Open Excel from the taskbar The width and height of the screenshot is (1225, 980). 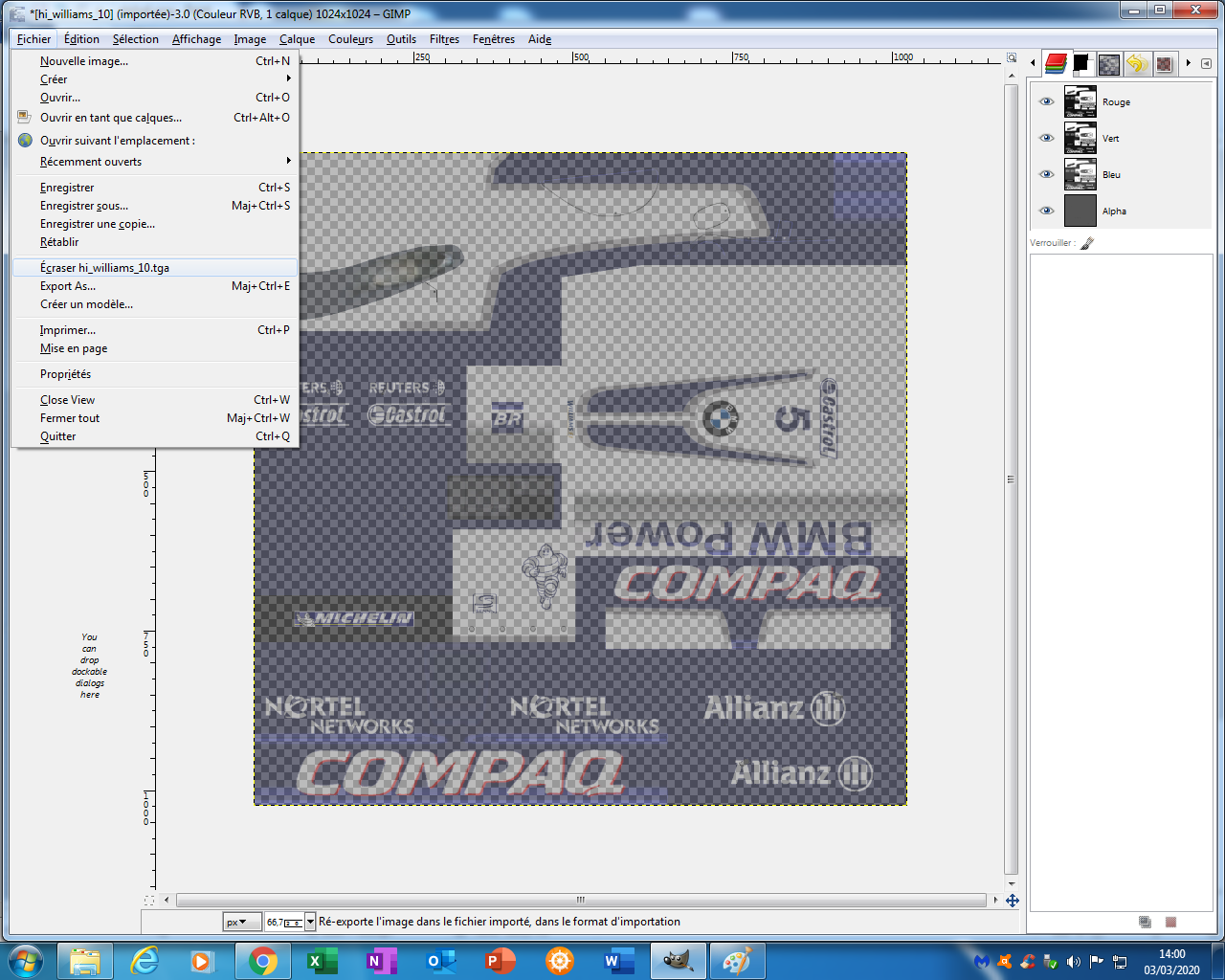(x=322, y=961)
